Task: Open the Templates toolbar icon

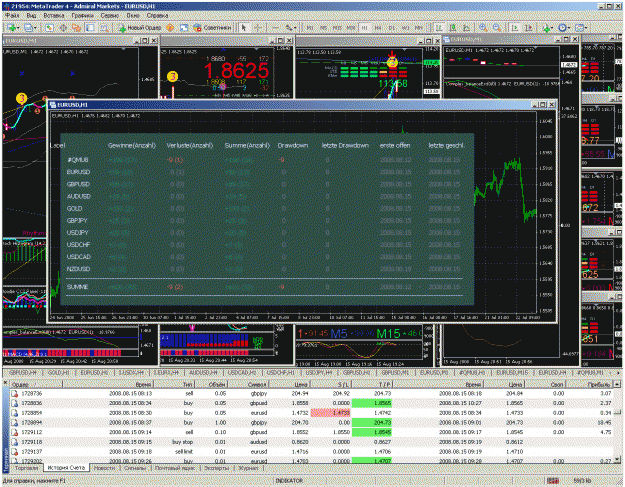Action: [579, 27]
